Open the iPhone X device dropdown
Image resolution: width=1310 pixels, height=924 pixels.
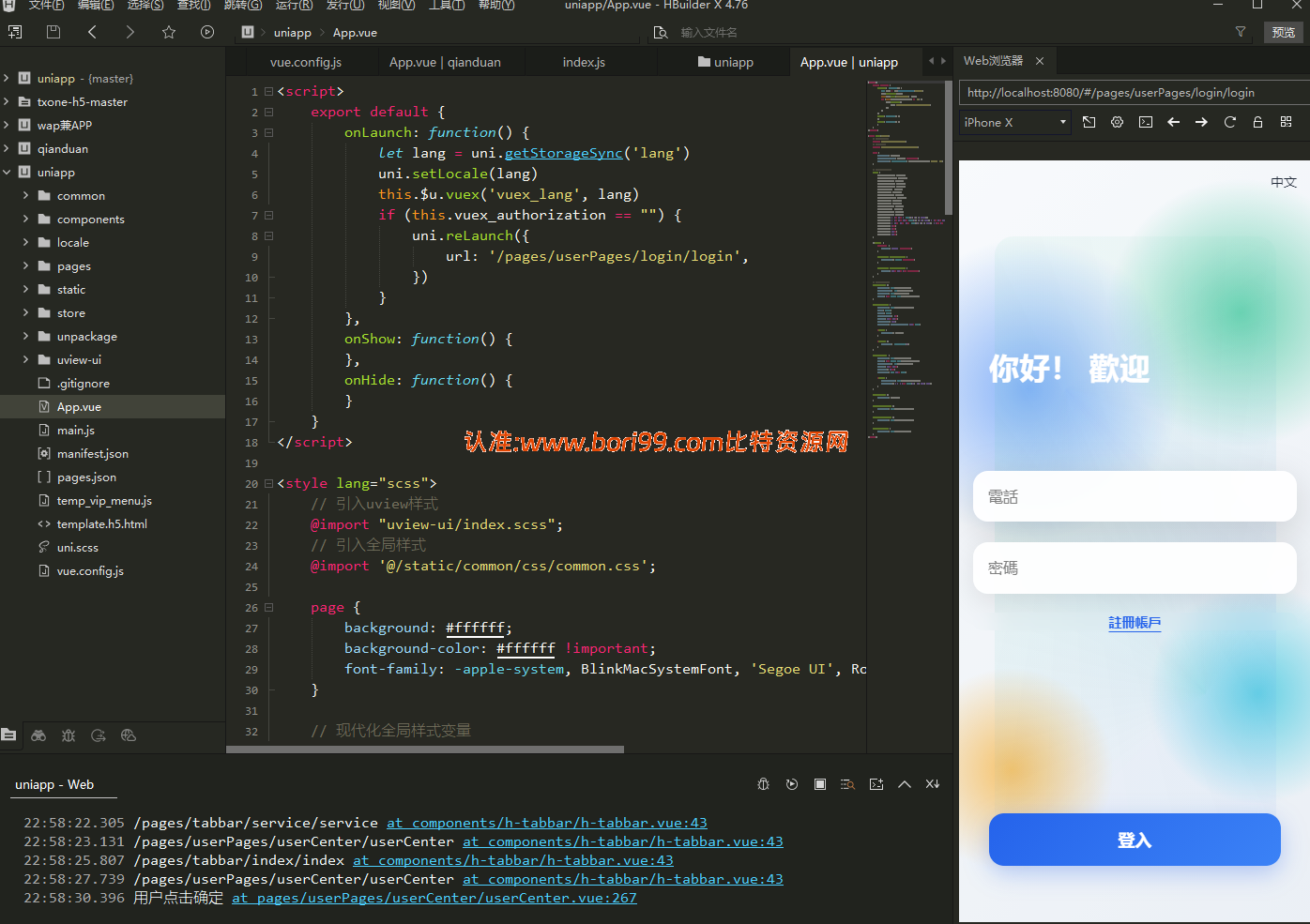1014,122
